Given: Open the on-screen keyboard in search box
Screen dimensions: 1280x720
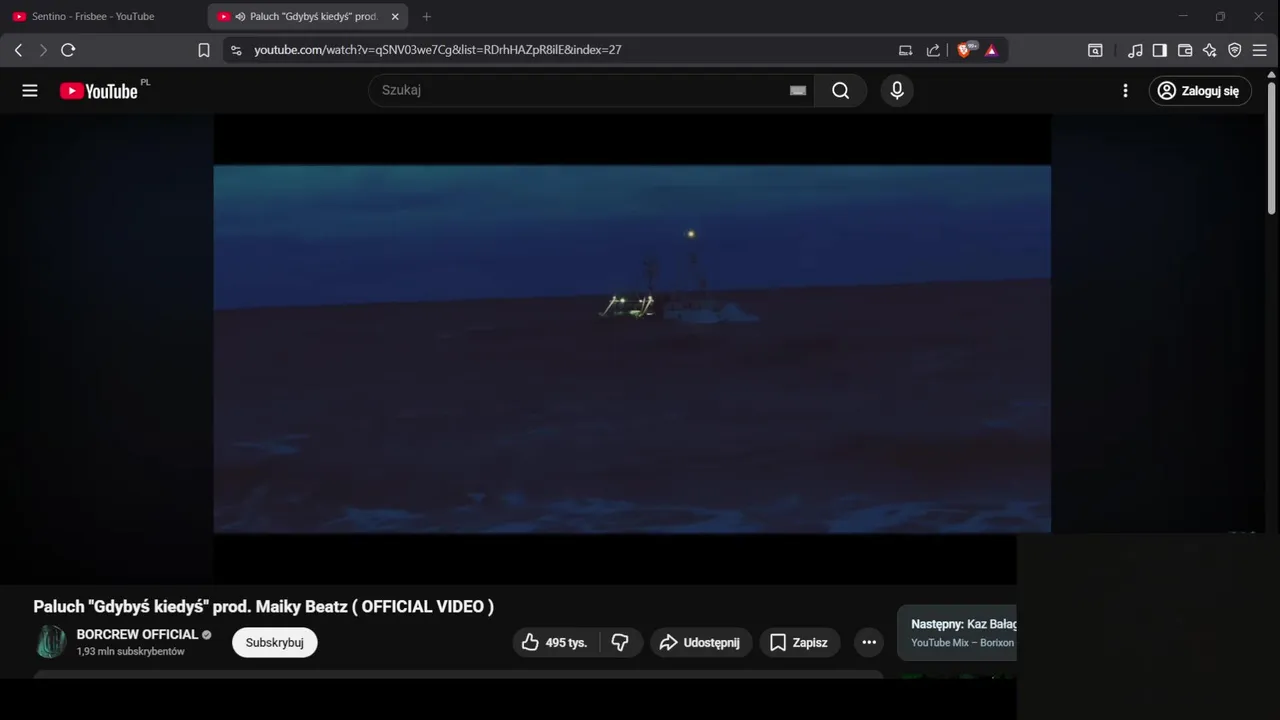Looking at the screenshot, I should tap(798, 90).
